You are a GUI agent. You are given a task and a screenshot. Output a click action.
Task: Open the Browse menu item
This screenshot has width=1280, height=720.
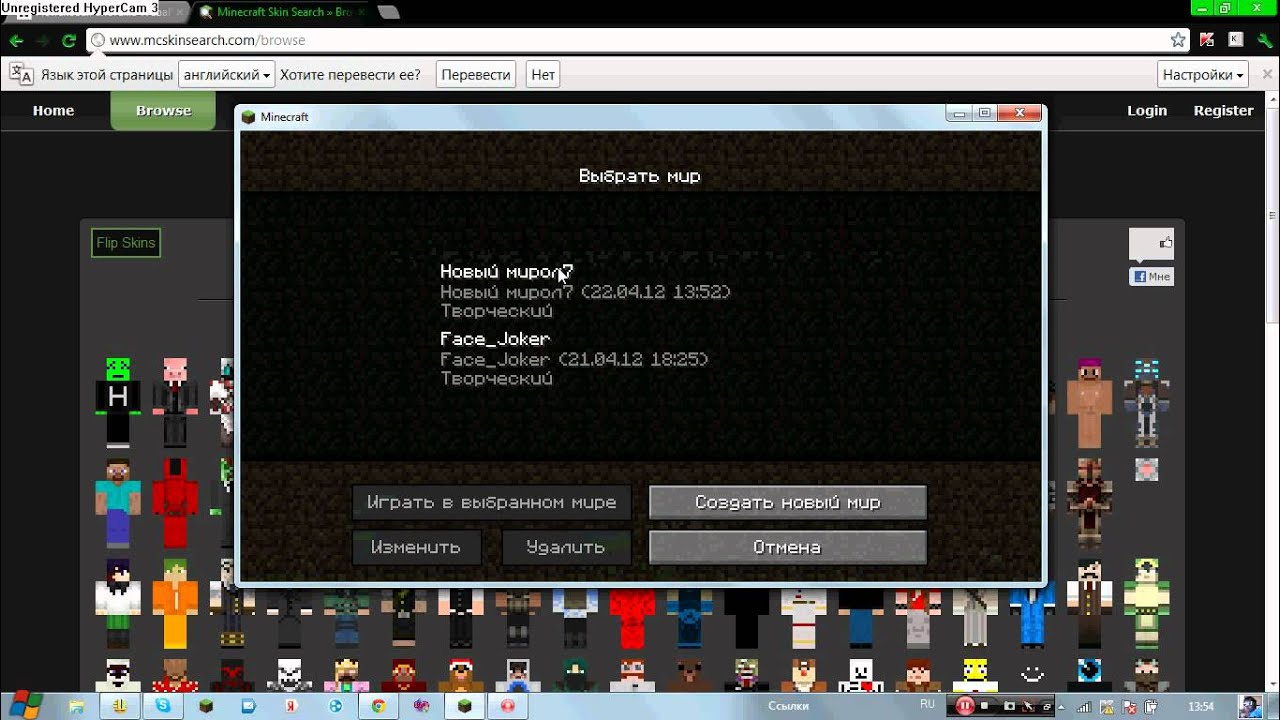click(163, 110)
